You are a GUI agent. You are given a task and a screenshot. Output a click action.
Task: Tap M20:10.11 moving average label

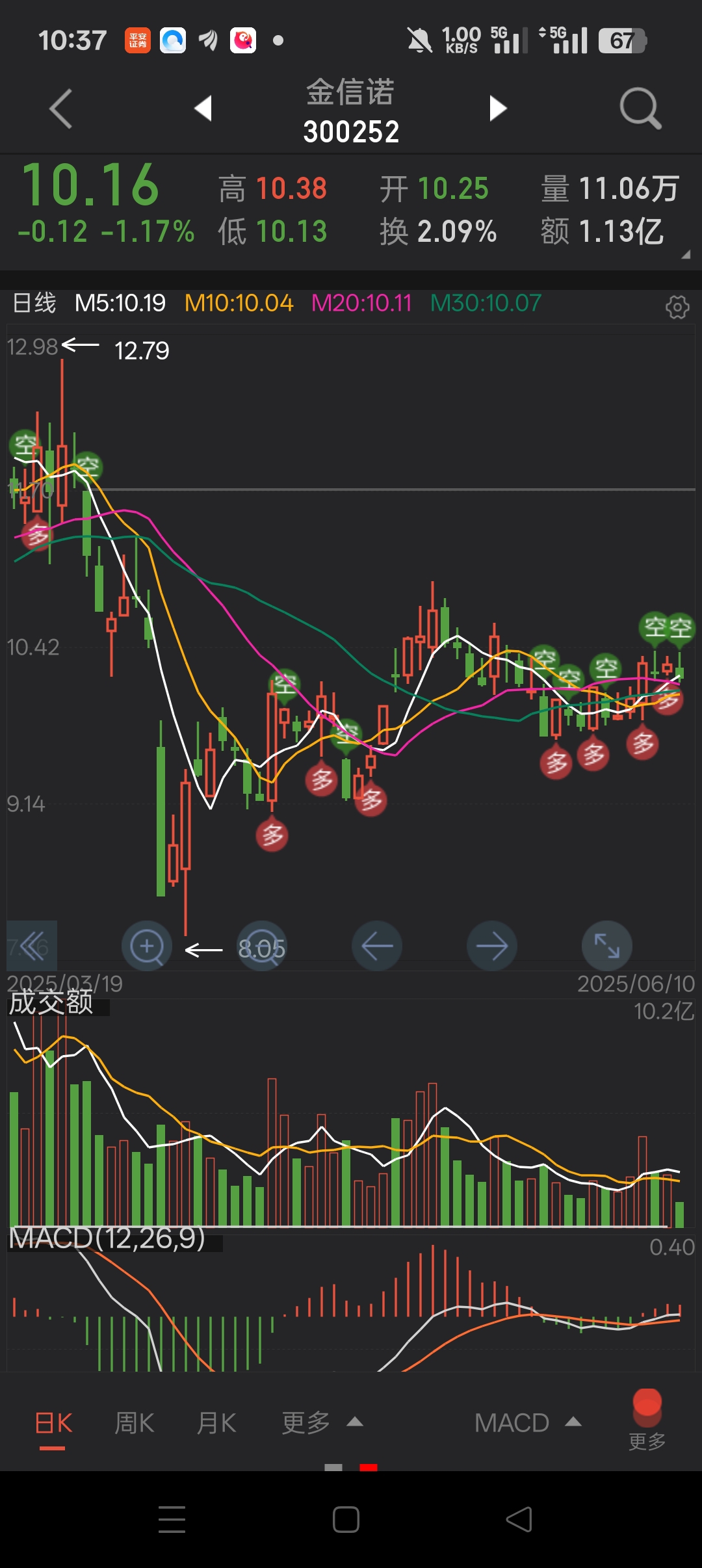(361, 303)
